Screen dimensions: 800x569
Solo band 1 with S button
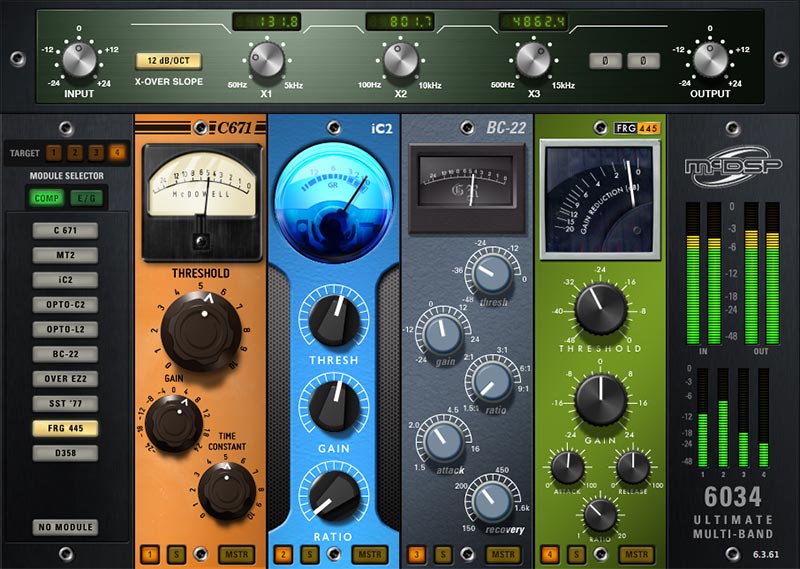[177, 554]
